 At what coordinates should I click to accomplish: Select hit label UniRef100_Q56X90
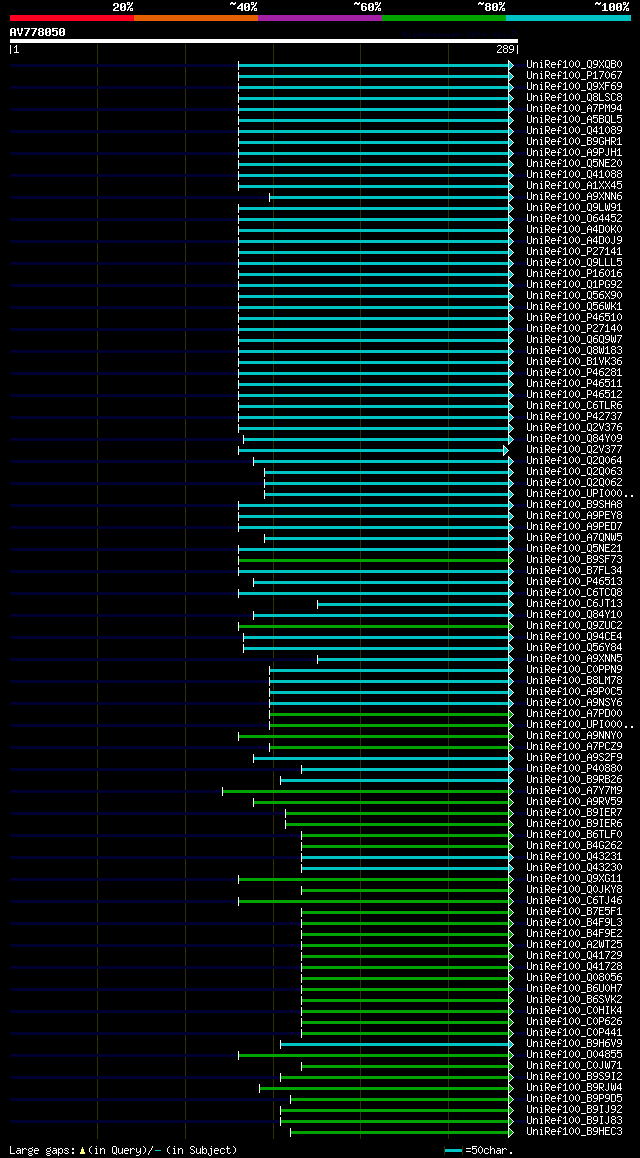click(x=574, y=295)
